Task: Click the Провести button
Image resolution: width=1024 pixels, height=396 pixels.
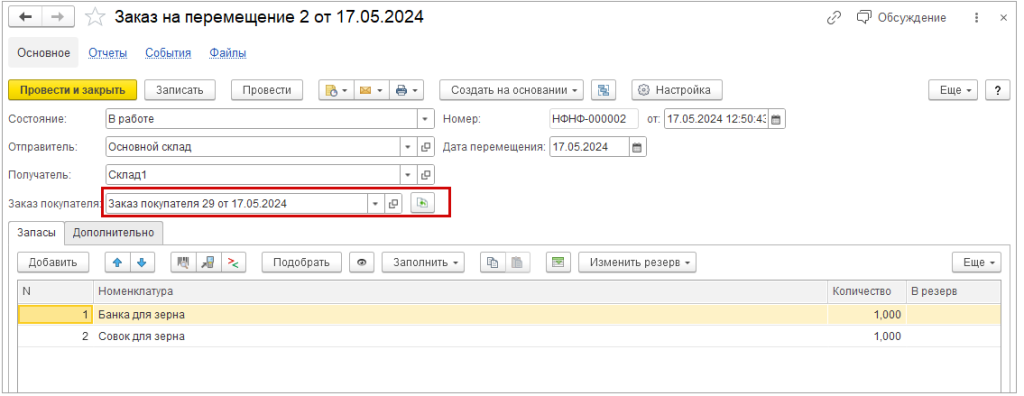Action: coord(267,90)
